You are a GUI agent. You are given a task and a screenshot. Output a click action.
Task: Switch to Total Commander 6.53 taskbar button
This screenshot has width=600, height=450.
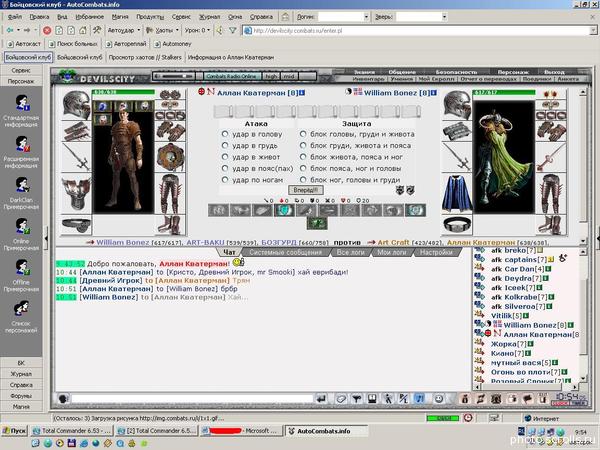[72, 430]
